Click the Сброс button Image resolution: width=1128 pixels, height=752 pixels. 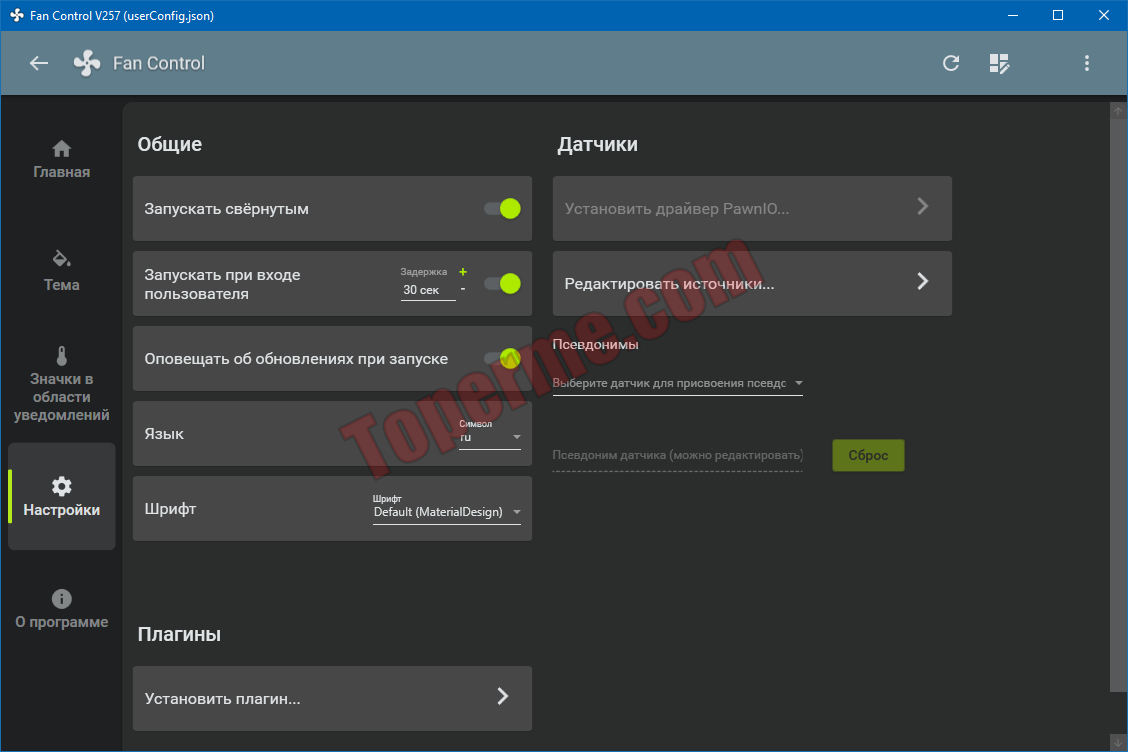[x=868, y=455]
